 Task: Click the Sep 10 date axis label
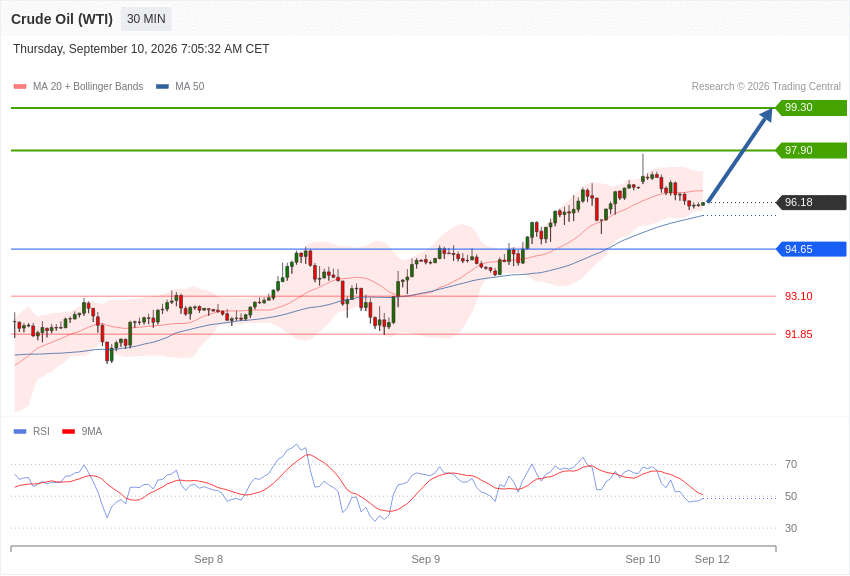[643, 559]
